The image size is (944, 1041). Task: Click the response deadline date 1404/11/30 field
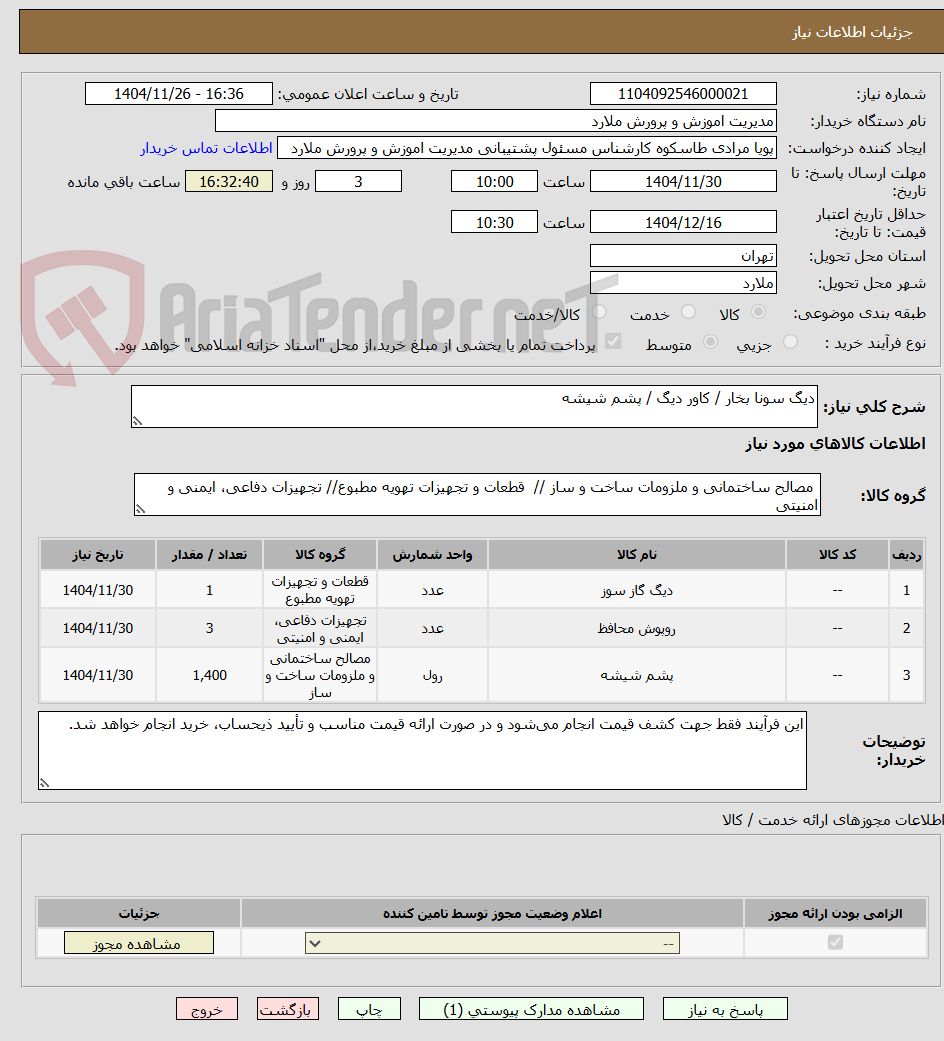pyautogui.click(x=683, y=181)
